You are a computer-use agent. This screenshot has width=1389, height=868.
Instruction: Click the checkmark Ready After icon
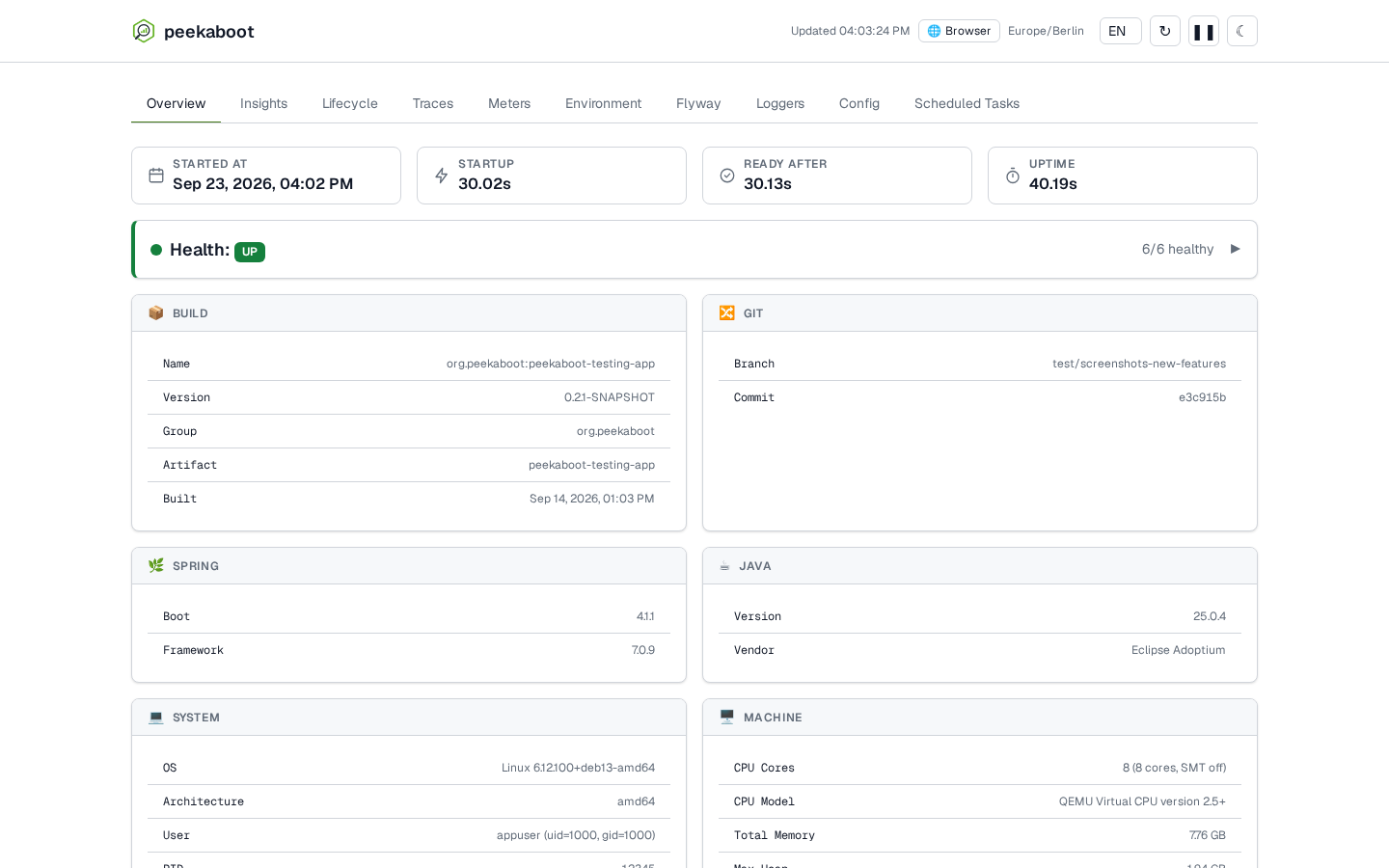click(x=727, y=176)
